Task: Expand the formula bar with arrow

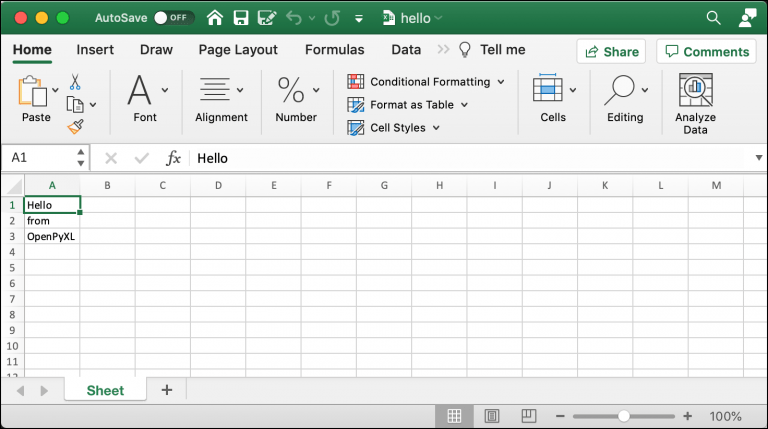Action: pos(759,158)
